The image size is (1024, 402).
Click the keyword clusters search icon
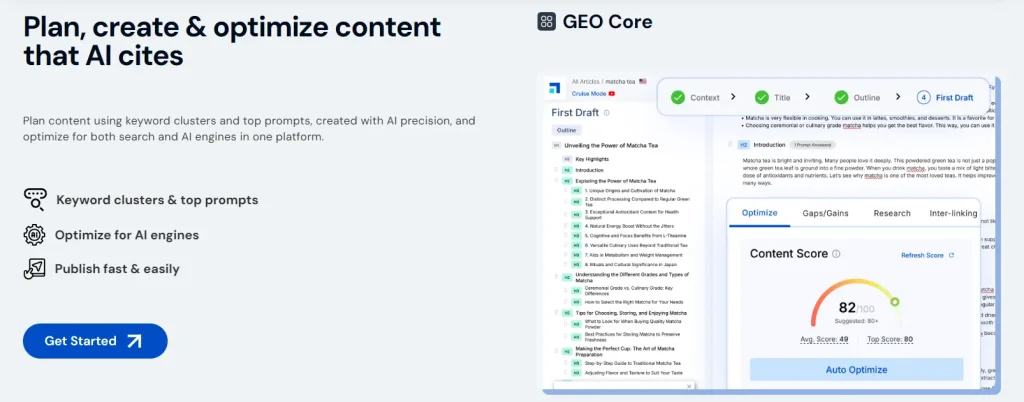(35, 200)
